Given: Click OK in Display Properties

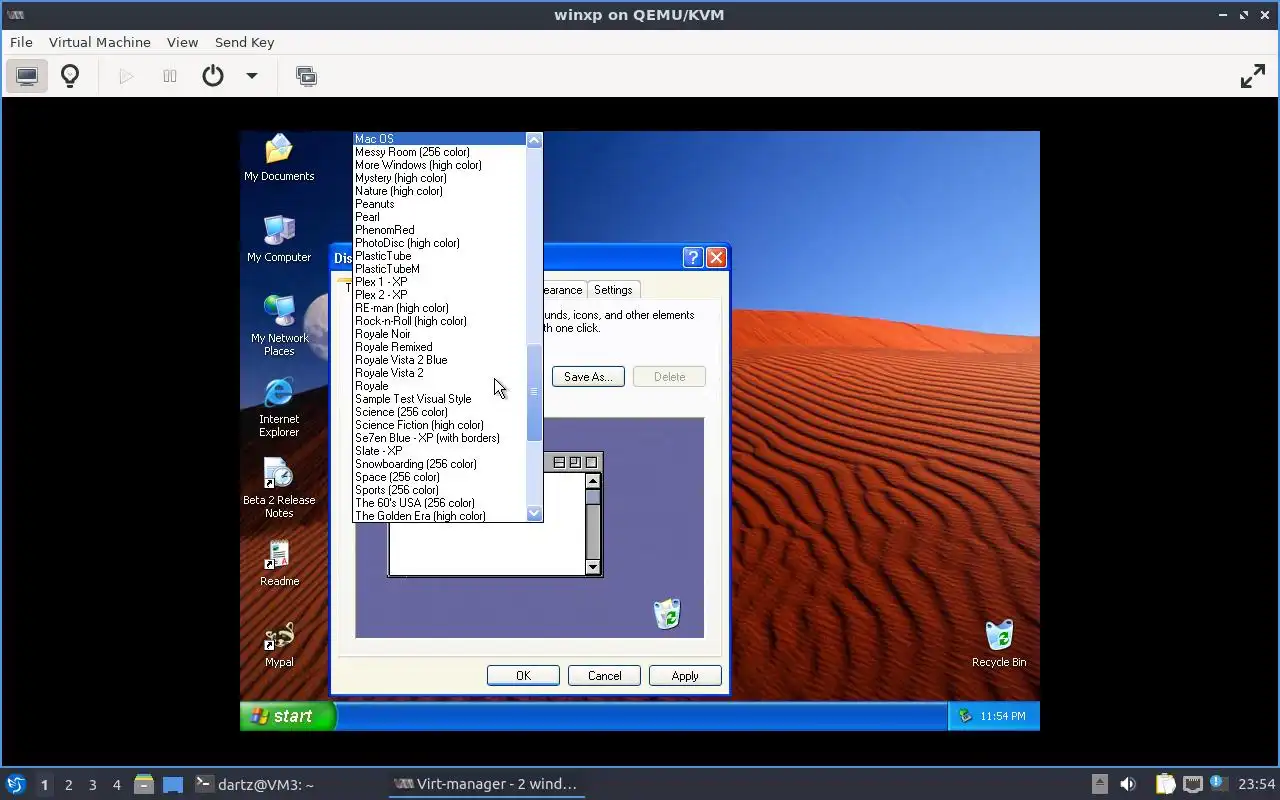Looking at the screenshot, I should tap(523, 676).
